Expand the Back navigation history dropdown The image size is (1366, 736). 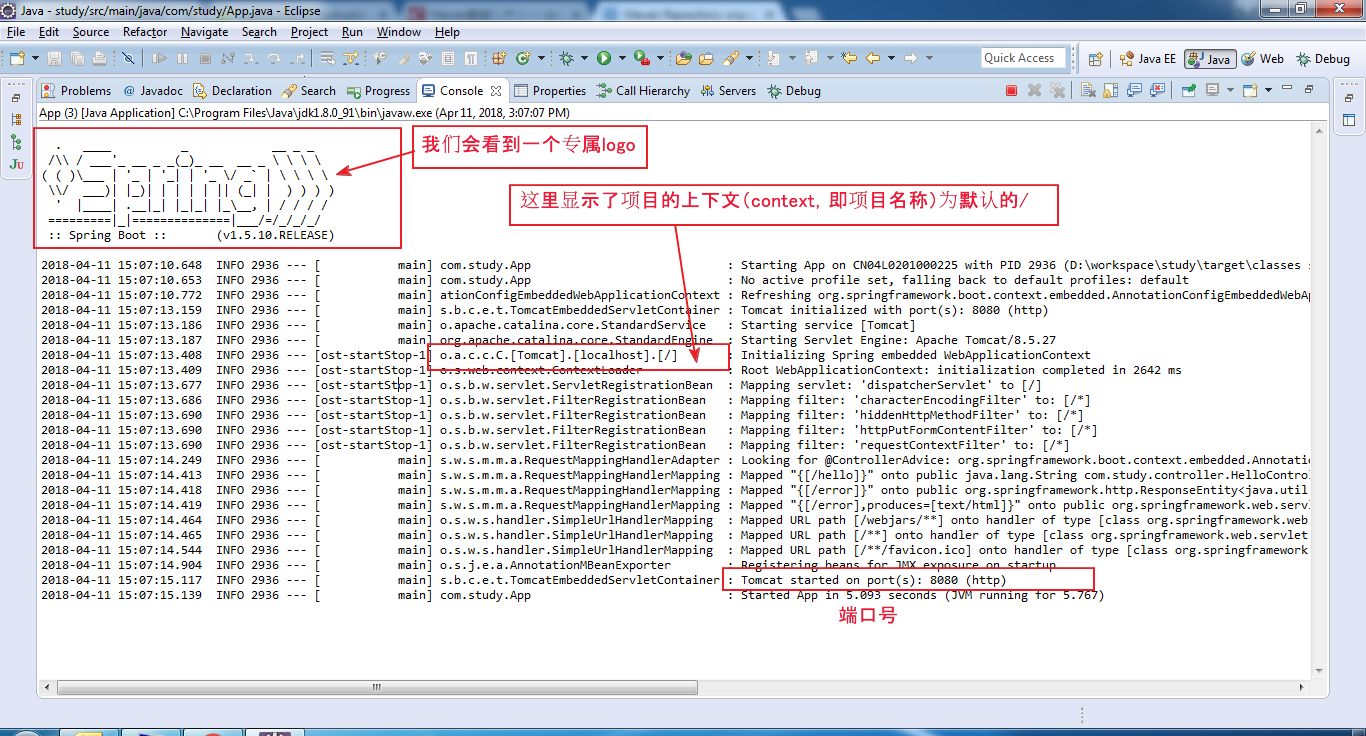click(891, 58)
